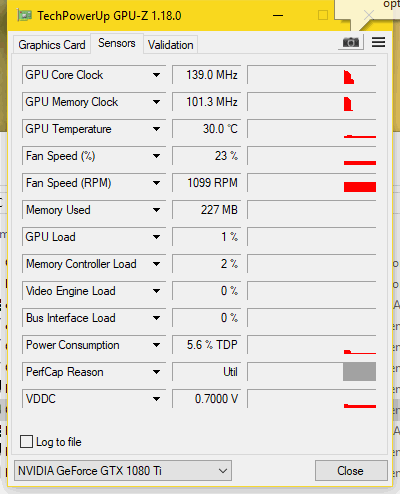Switch to the Graphics Card tab
This screenshot has height=494, width=400.
52,45
